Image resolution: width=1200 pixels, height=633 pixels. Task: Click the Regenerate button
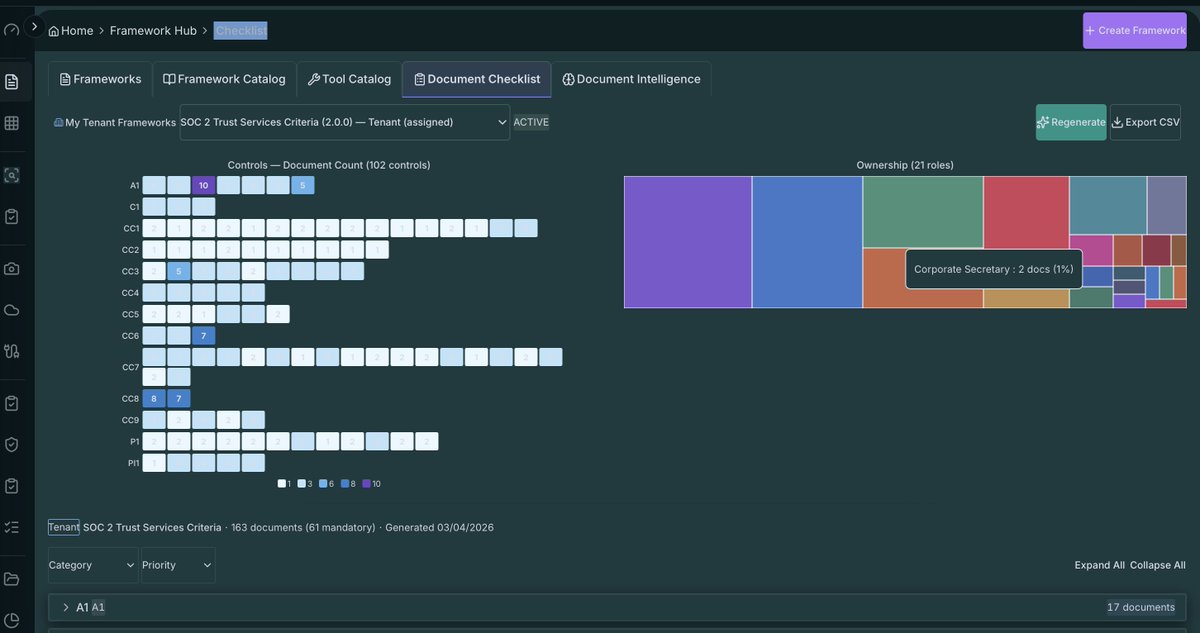pos(1071,122)
